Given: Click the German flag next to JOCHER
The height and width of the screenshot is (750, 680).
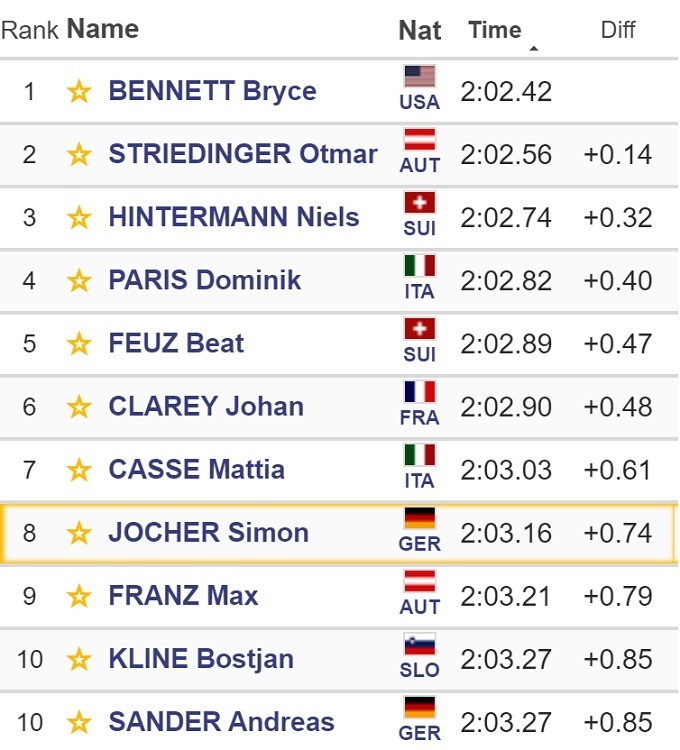Looking at the screenshot, I should point(419,519).
